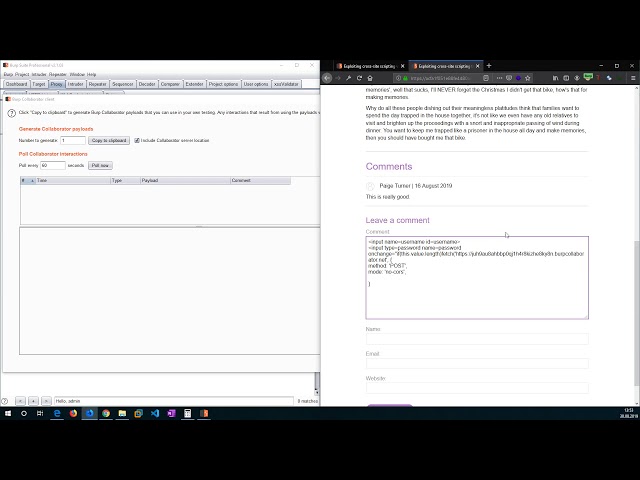Viewport: 640px width, 480px height.
Task: Click the wrench developer icon in Firefox toolbar
Action: [349, 78]
